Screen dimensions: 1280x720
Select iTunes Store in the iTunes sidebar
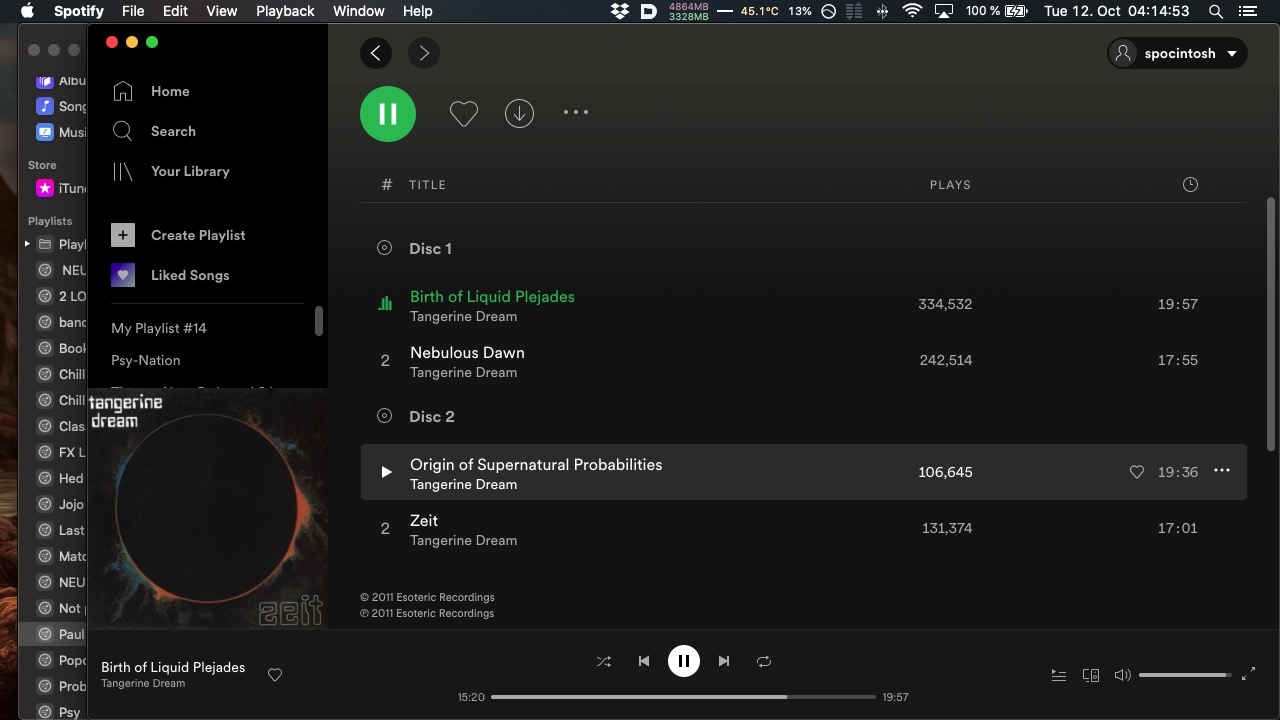[x=62, y=188]
